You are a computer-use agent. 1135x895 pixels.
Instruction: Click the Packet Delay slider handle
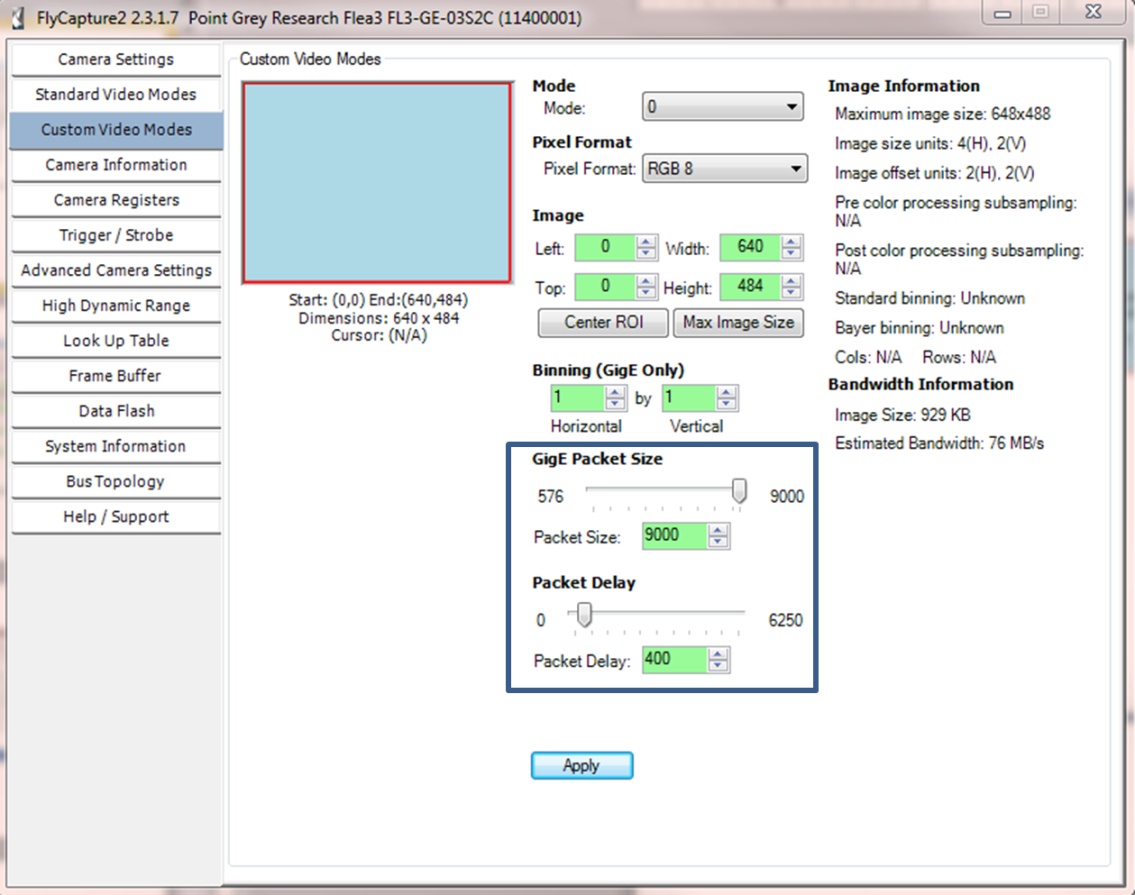(x=584, y=615)
